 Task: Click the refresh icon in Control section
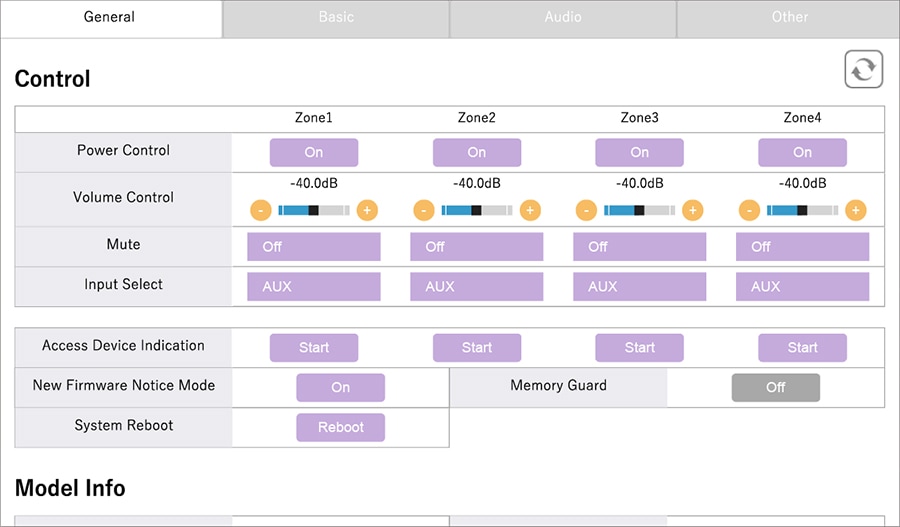(863, 70)
